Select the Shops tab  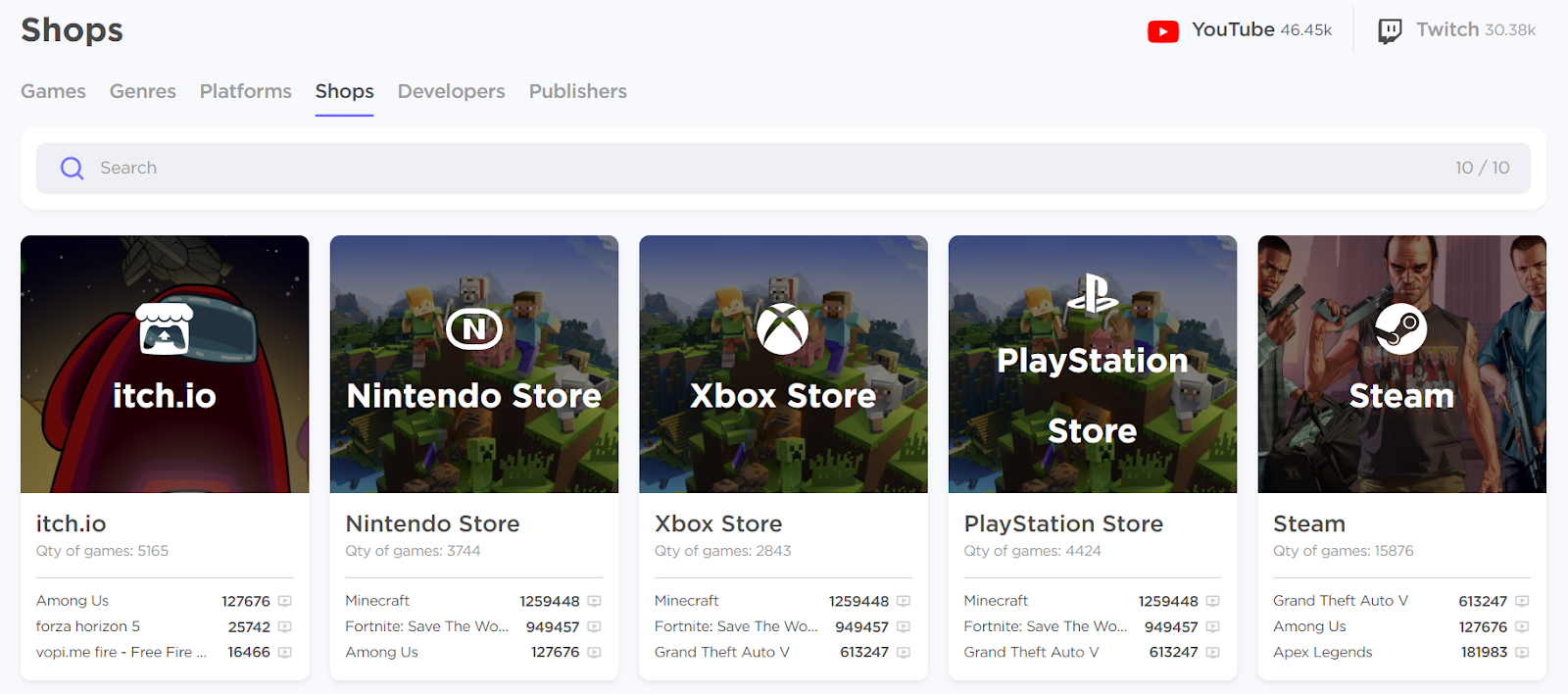[344, 91]
